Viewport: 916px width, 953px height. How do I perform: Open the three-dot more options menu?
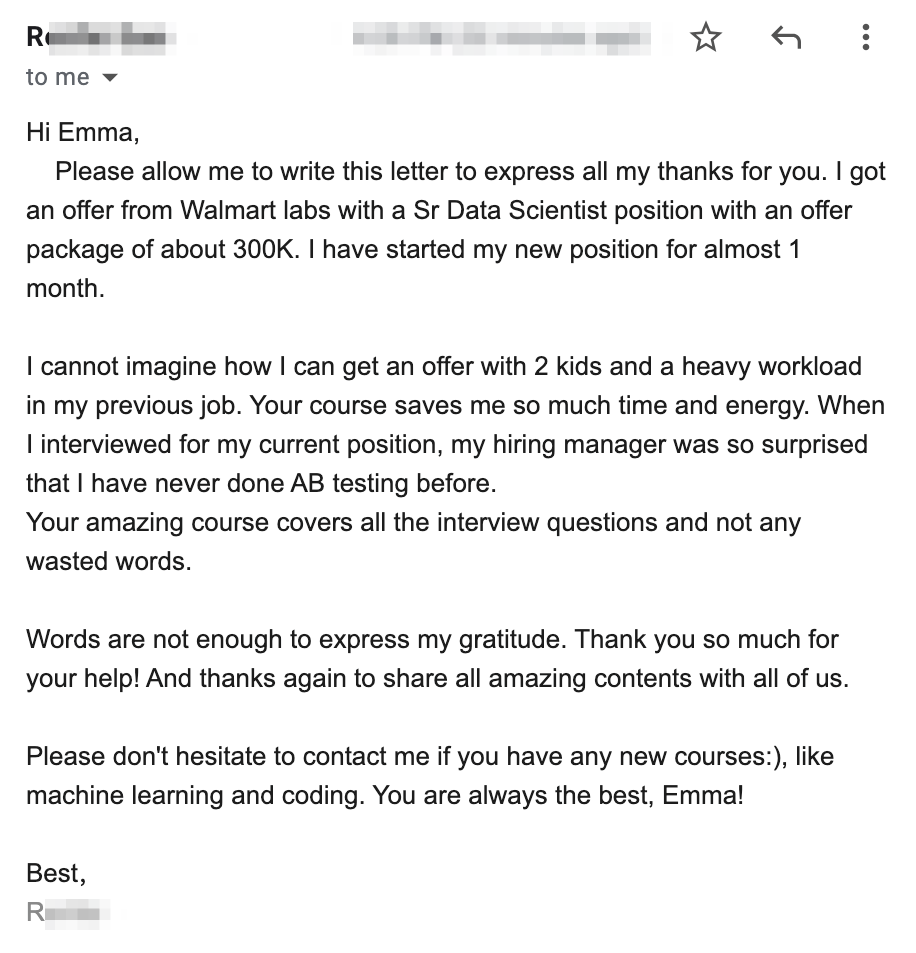865,38
